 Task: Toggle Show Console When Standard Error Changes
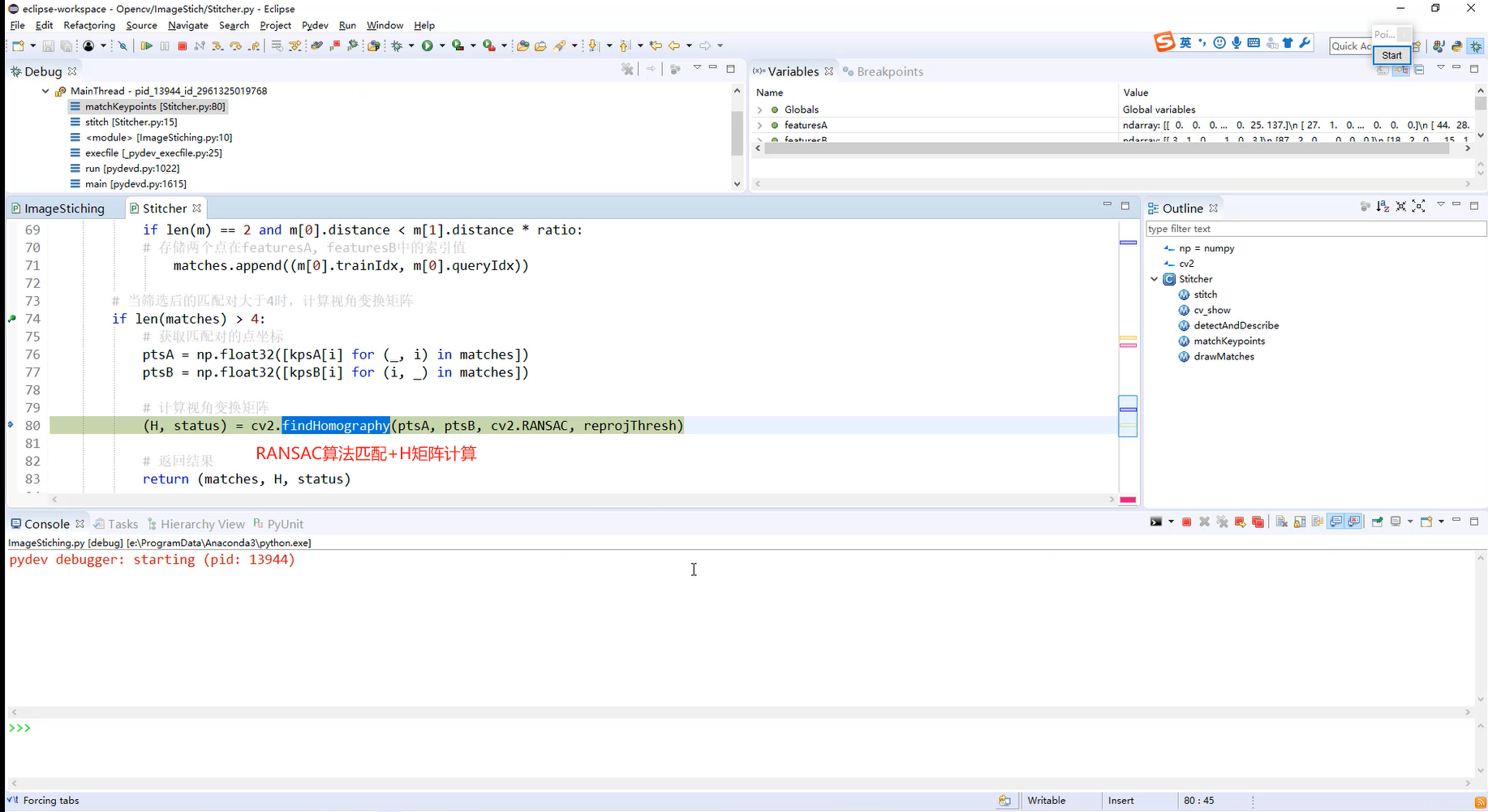point(1353,522)
